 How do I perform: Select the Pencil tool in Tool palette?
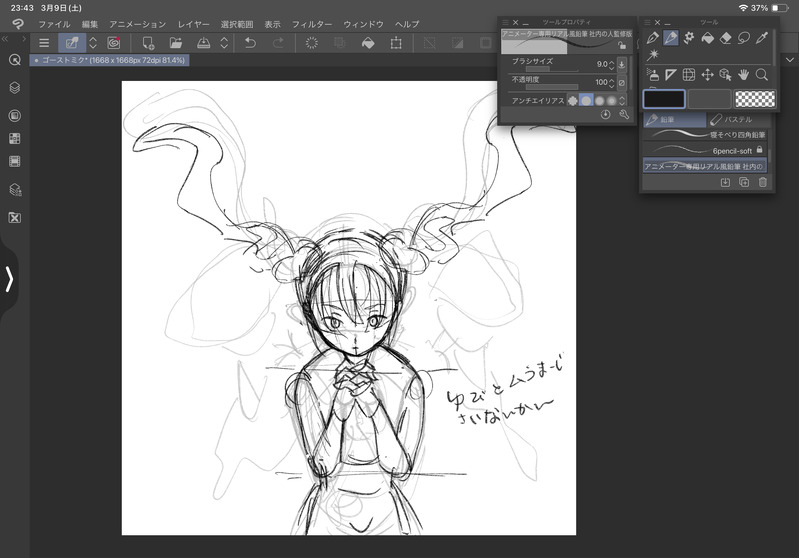(x=671, y=38)
